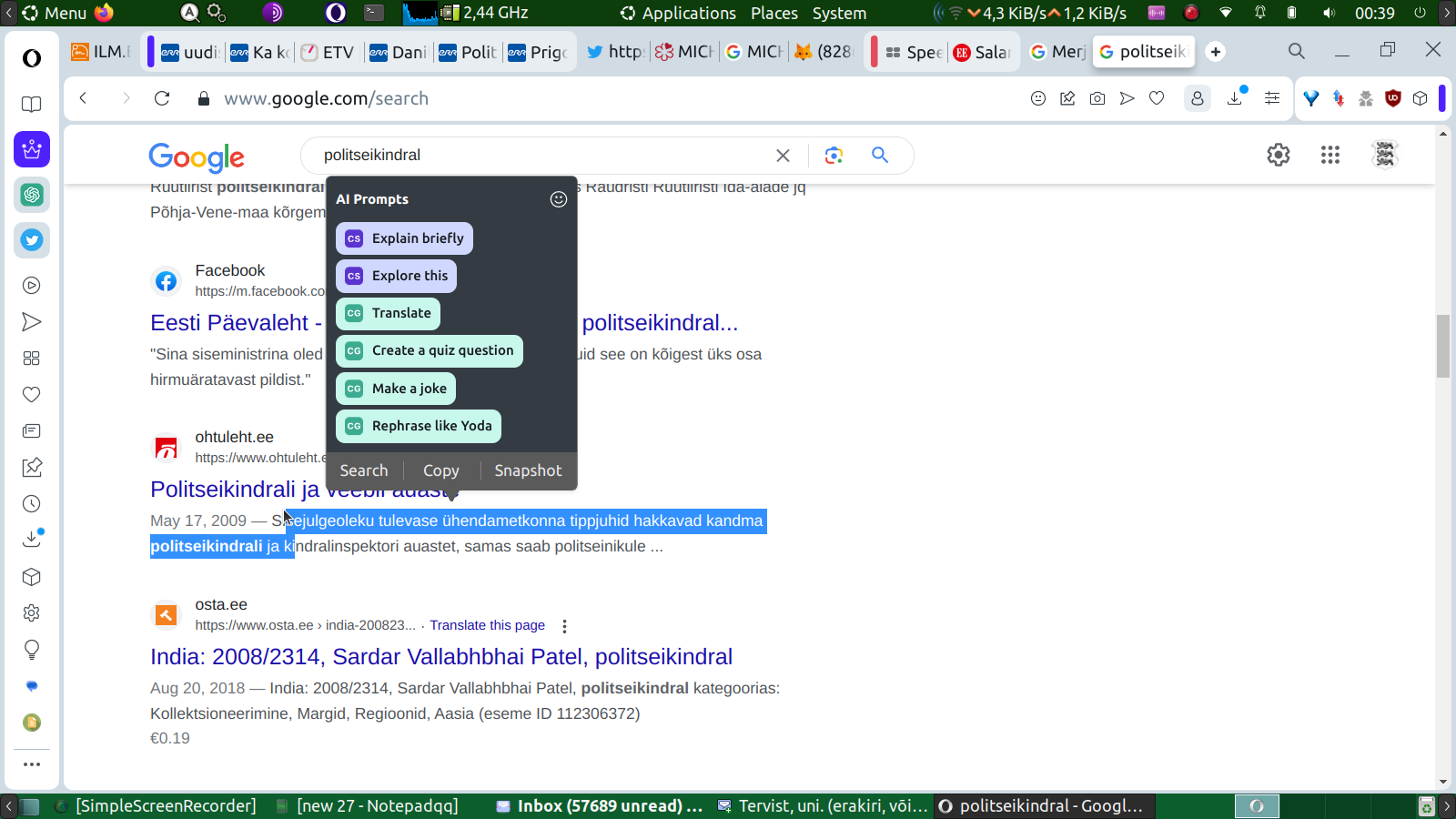Open the Places menu in top panel
This screenshot has width=1456, height=819.
click(774, 13)
